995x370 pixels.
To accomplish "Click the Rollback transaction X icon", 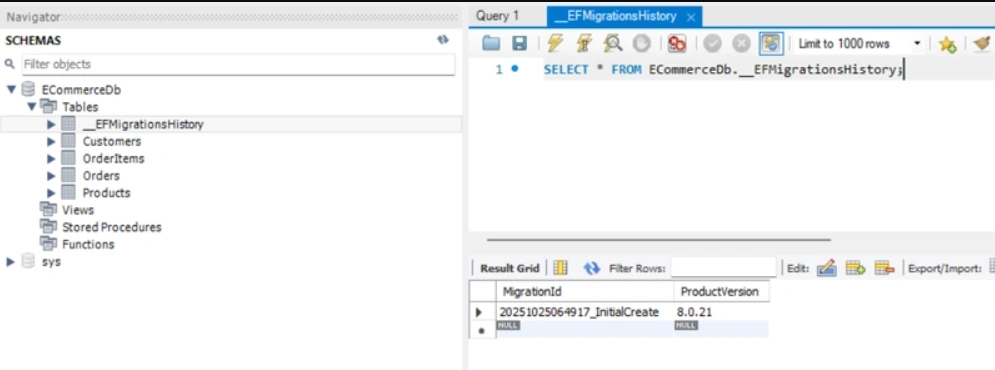I will (741, 43).
